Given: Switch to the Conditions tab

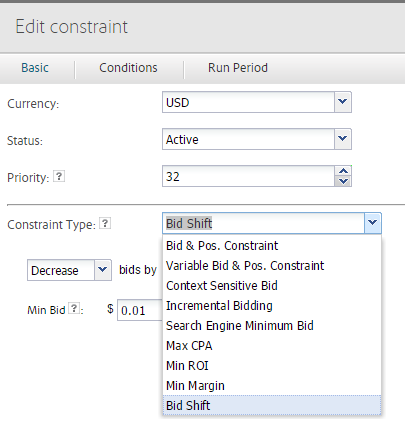Looking at the screenshot, I should tap(128, 68).
